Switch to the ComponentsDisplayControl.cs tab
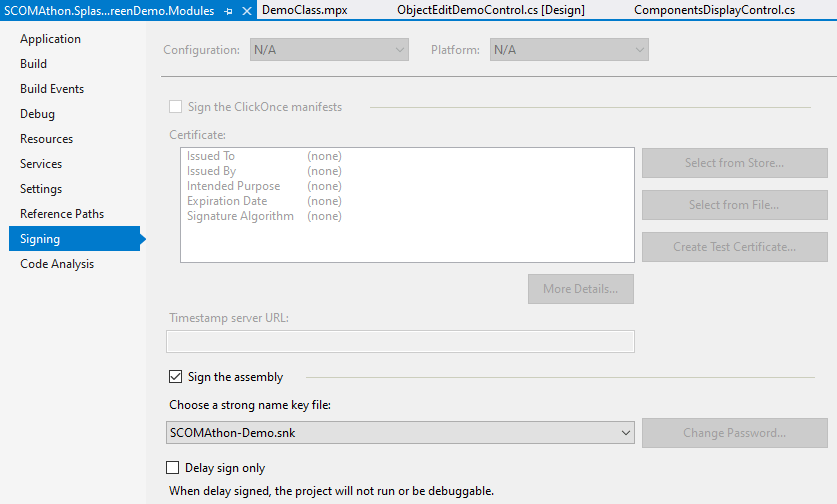 click(x=714, y=10)
